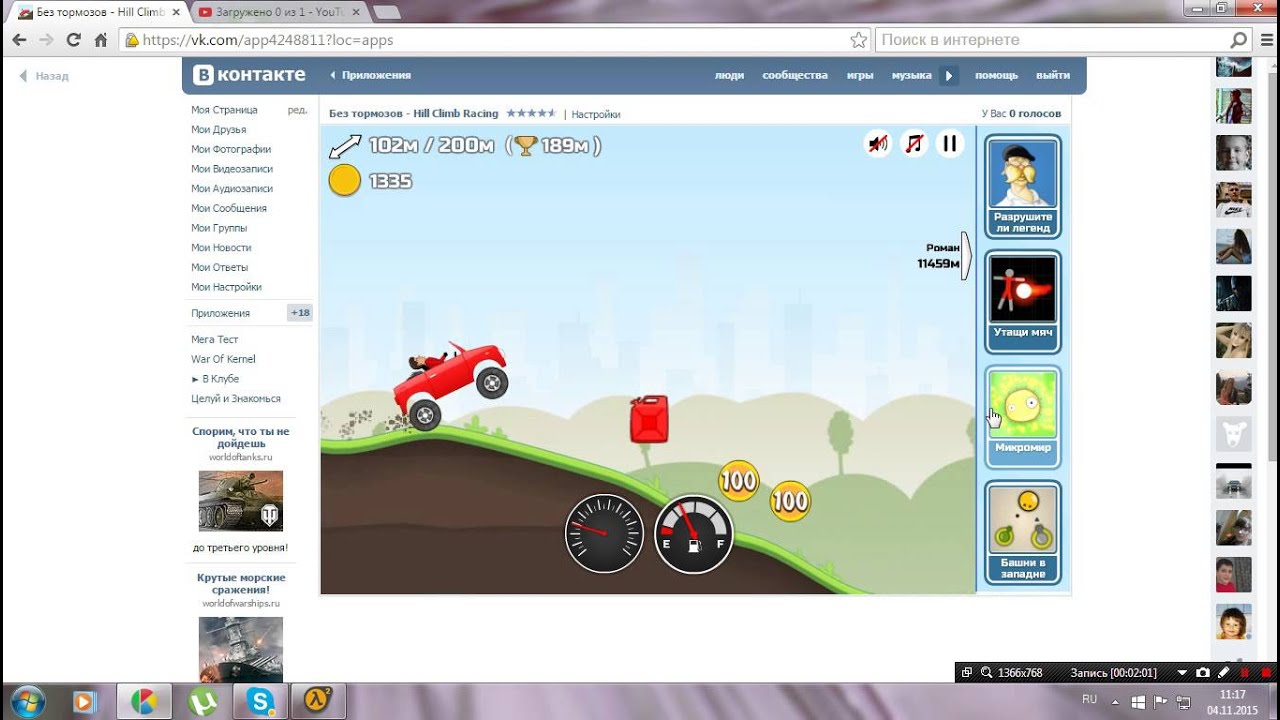Reload the page
This screenshot has height=720, width=1280.
point(73,40)
